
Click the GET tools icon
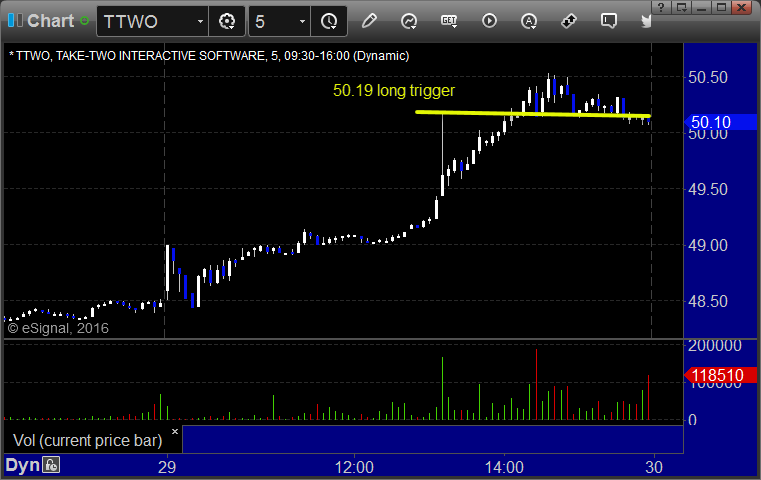pyautogui.click(x=449, y=21)
